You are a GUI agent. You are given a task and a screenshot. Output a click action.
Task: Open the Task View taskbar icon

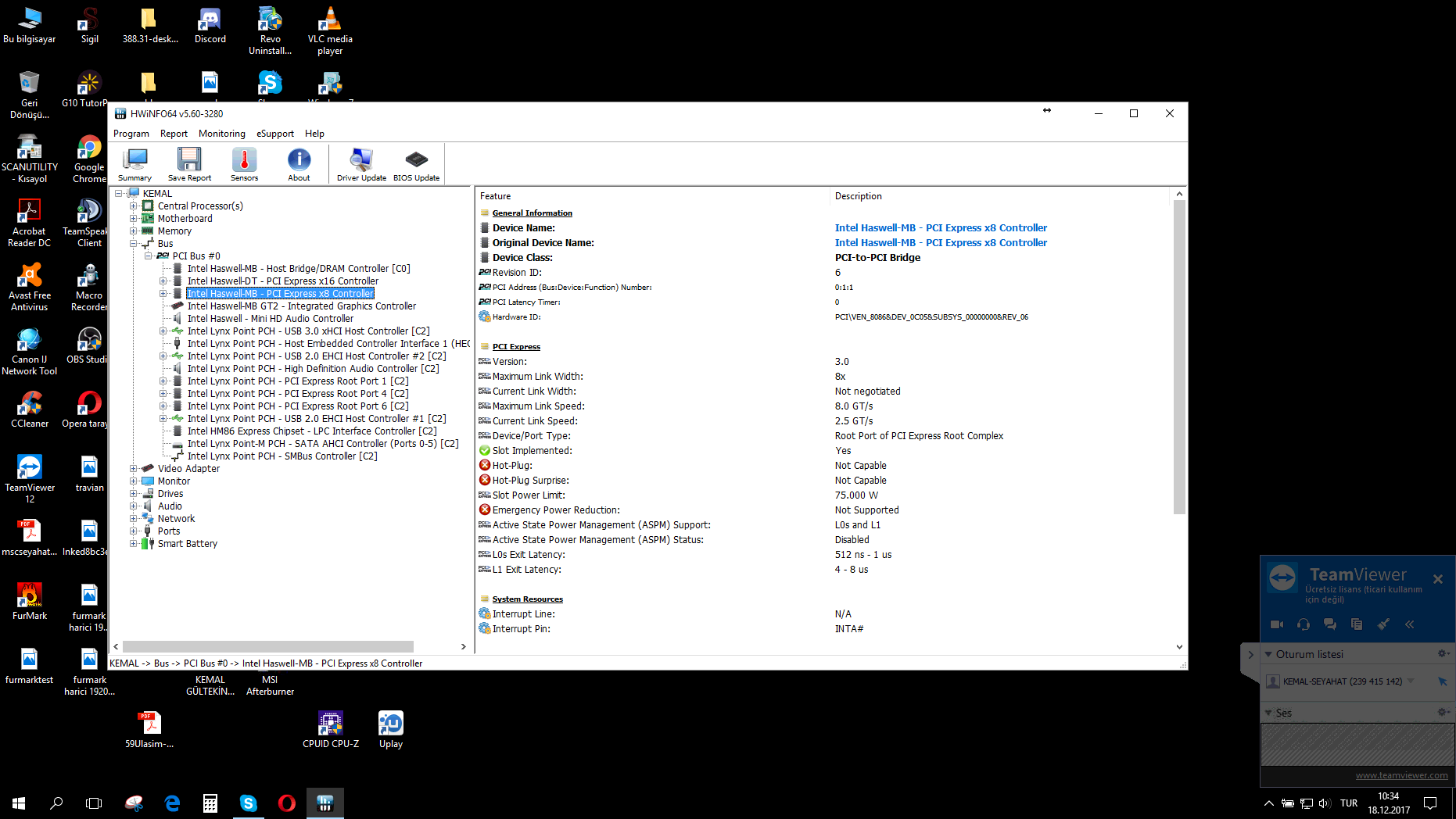pyautogui.click(x=94, y=803)
